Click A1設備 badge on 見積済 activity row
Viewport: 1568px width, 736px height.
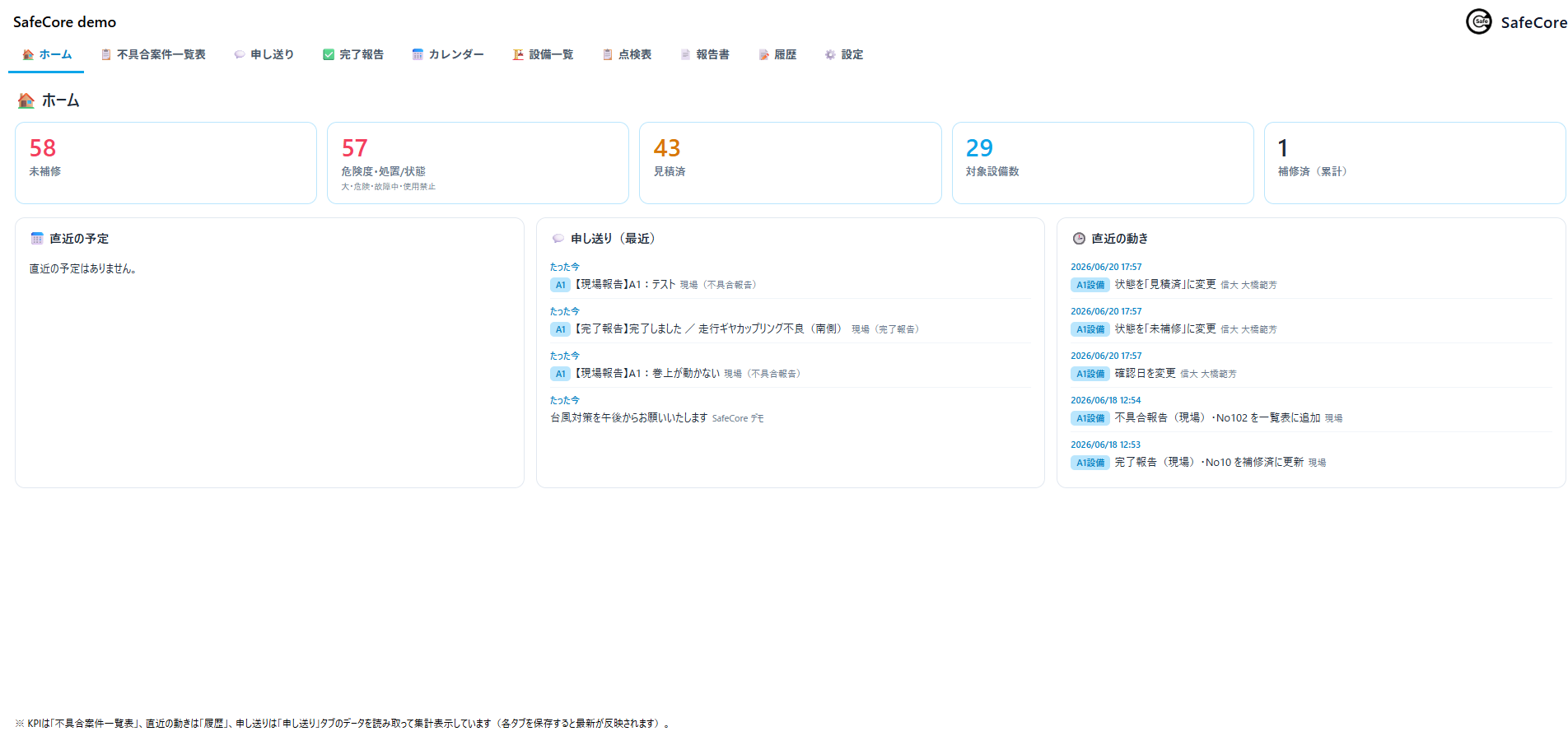tap(1090, 285)
